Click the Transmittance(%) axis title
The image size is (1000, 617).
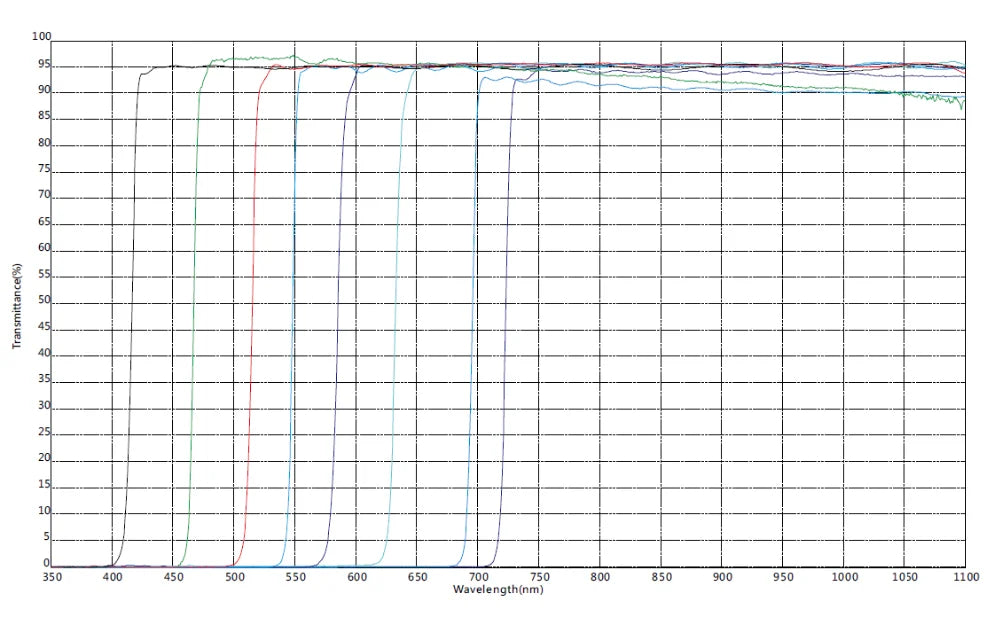point(17,306)
